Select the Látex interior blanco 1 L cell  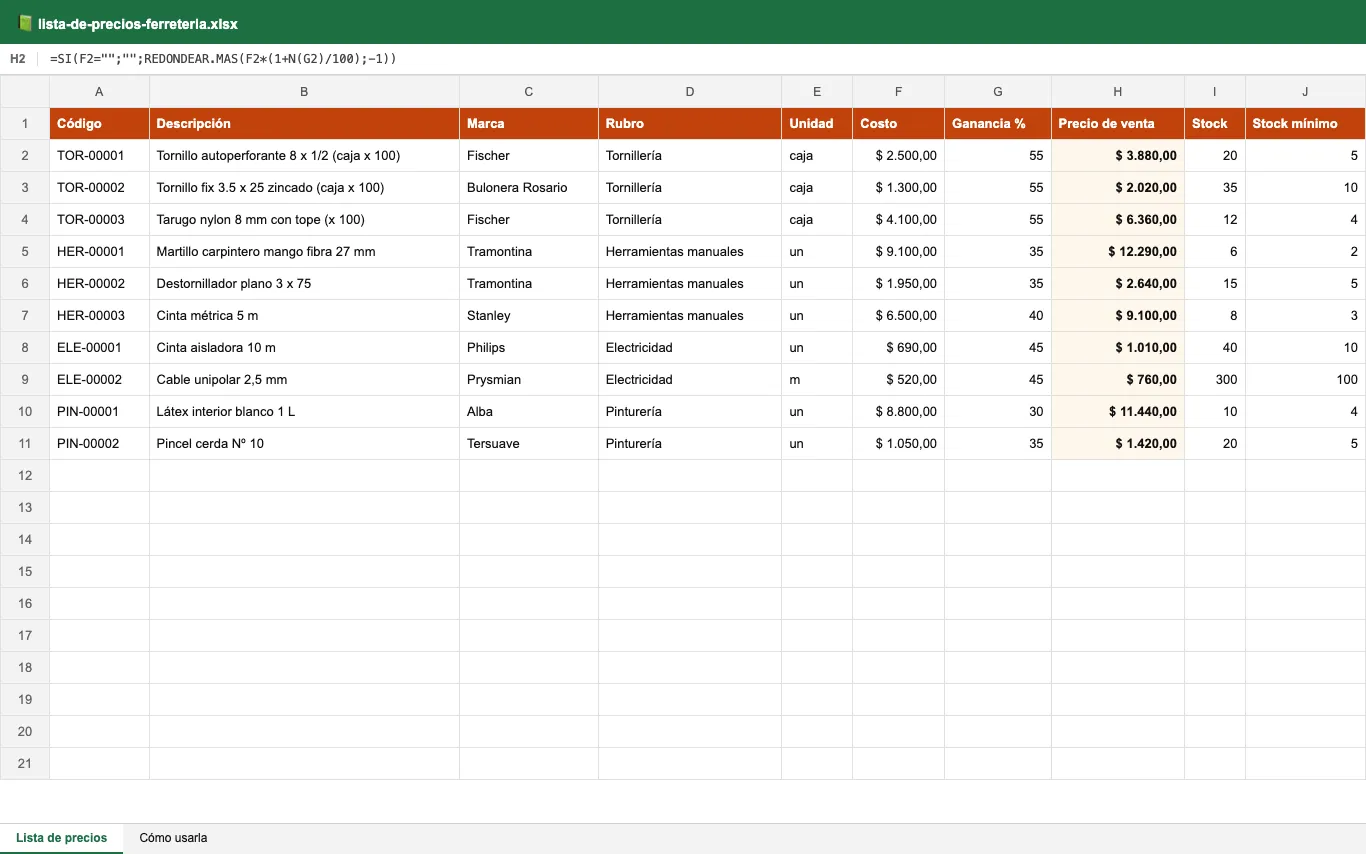click(x=304, y=412)
